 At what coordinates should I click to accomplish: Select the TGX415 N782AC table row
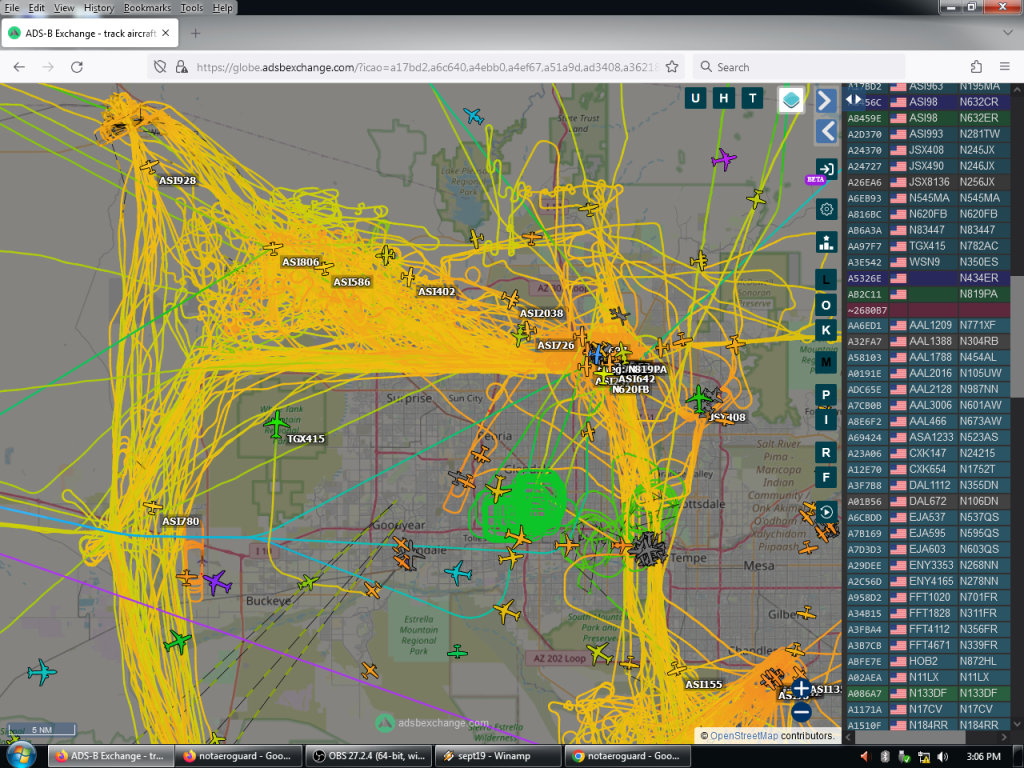[x=927, y=246]
